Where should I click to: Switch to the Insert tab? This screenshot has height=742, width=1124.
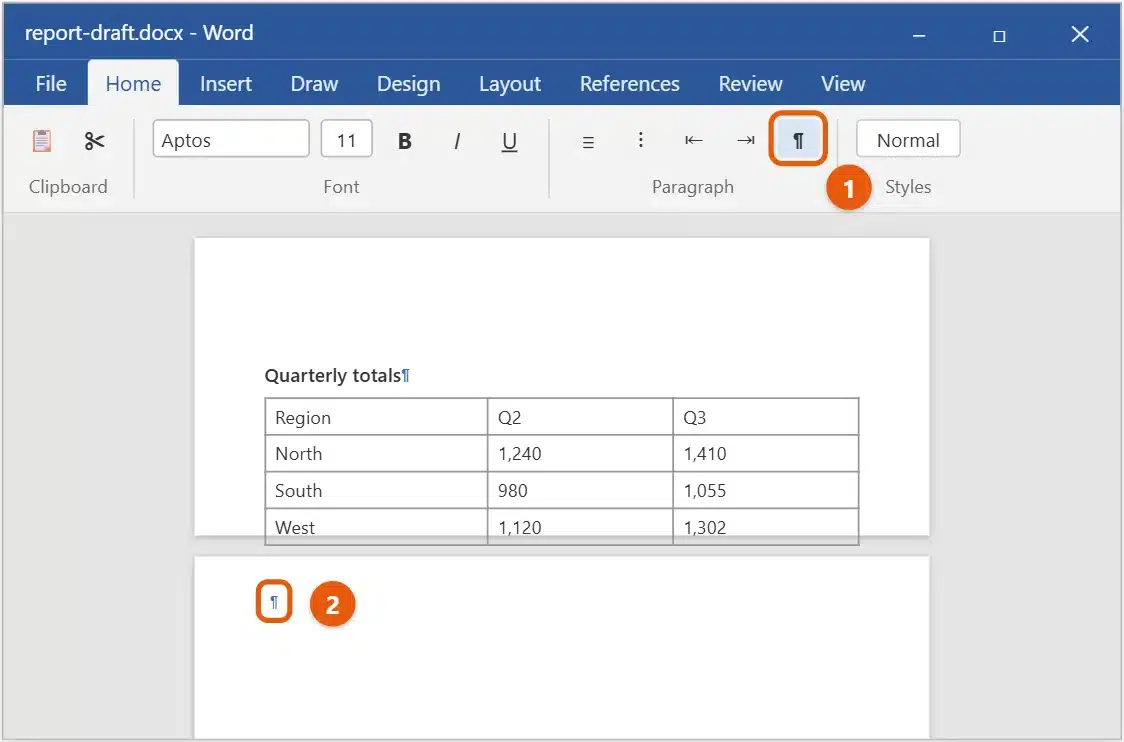click(x=226, y=84)
